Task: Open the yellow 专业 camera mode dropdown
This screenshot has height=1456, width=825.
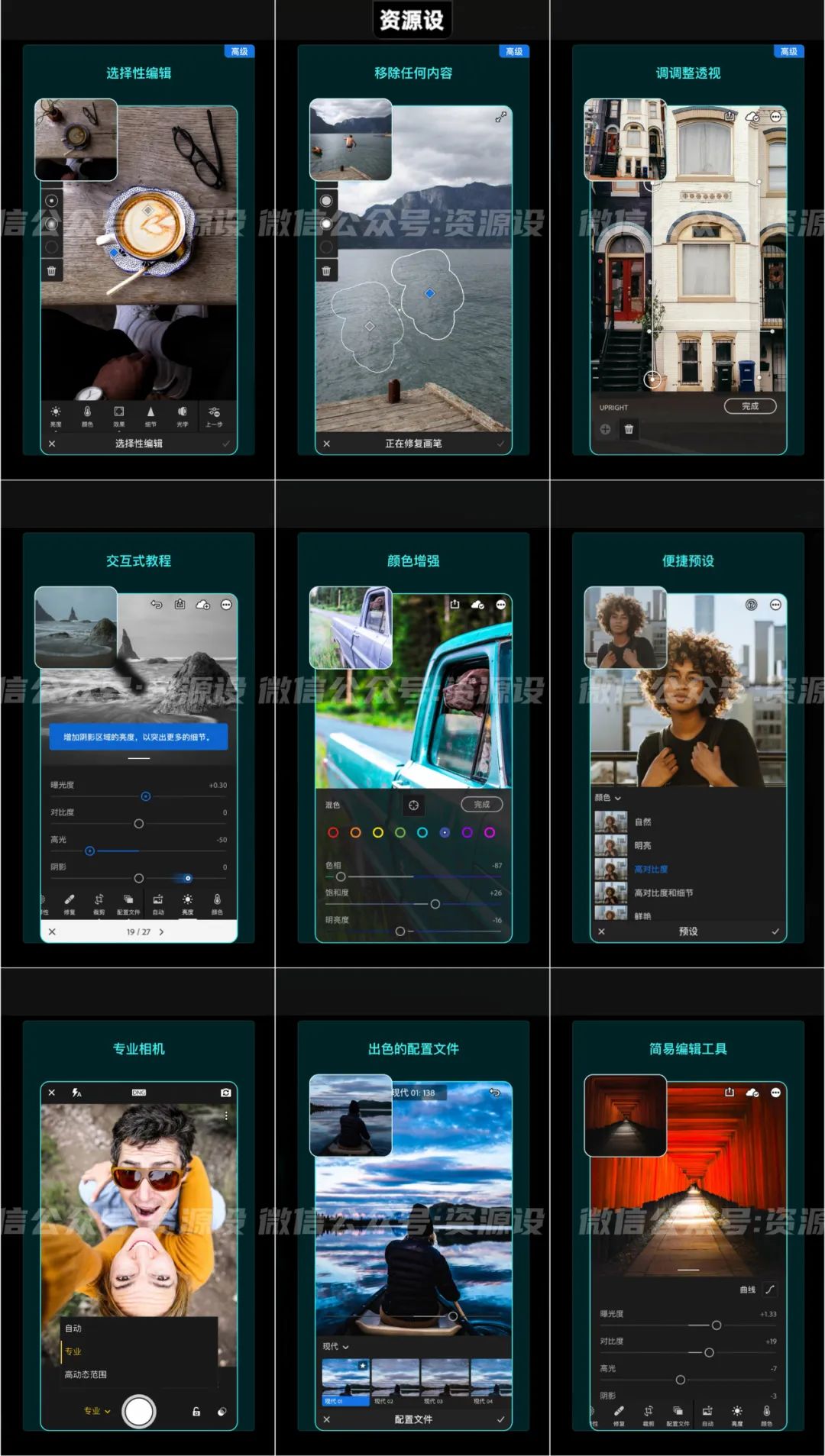Action: pos(97,1411)
